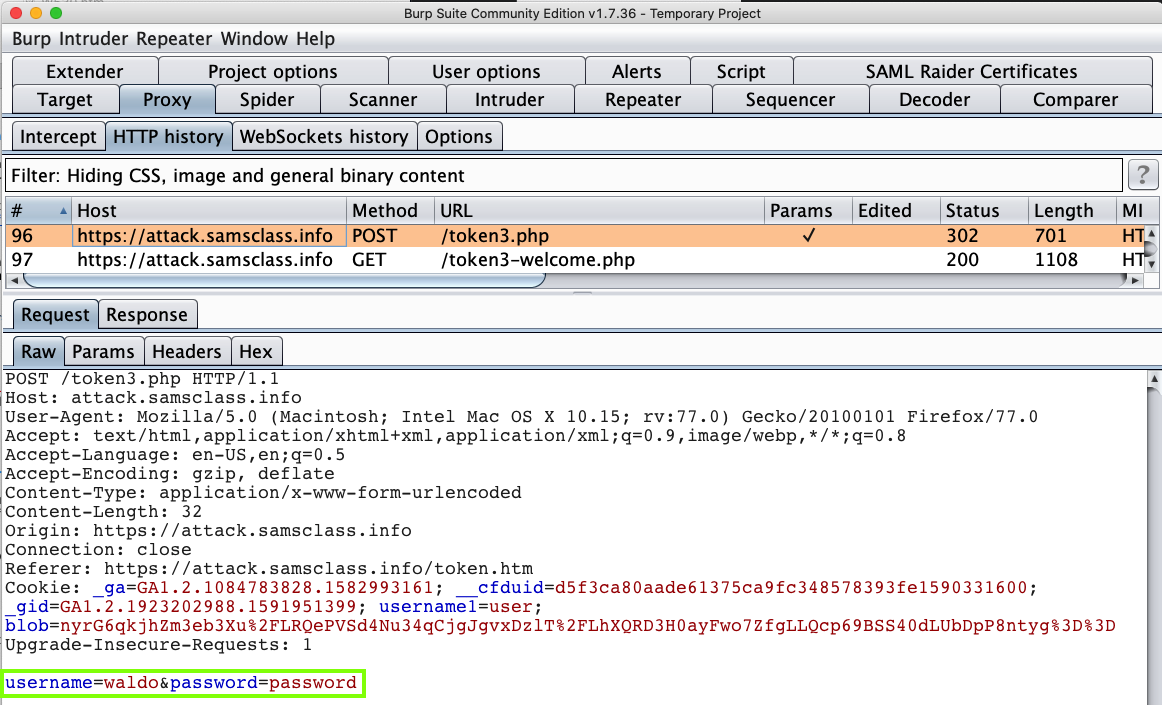Open the Intercept sub-tab

58,136
